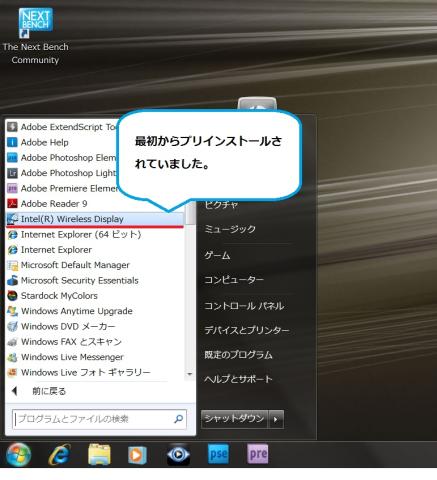Image resolution: width=437 pixels, height=480 pixels.
Task: Click the eye icon on the taskbar
Action: click(178, 454)
